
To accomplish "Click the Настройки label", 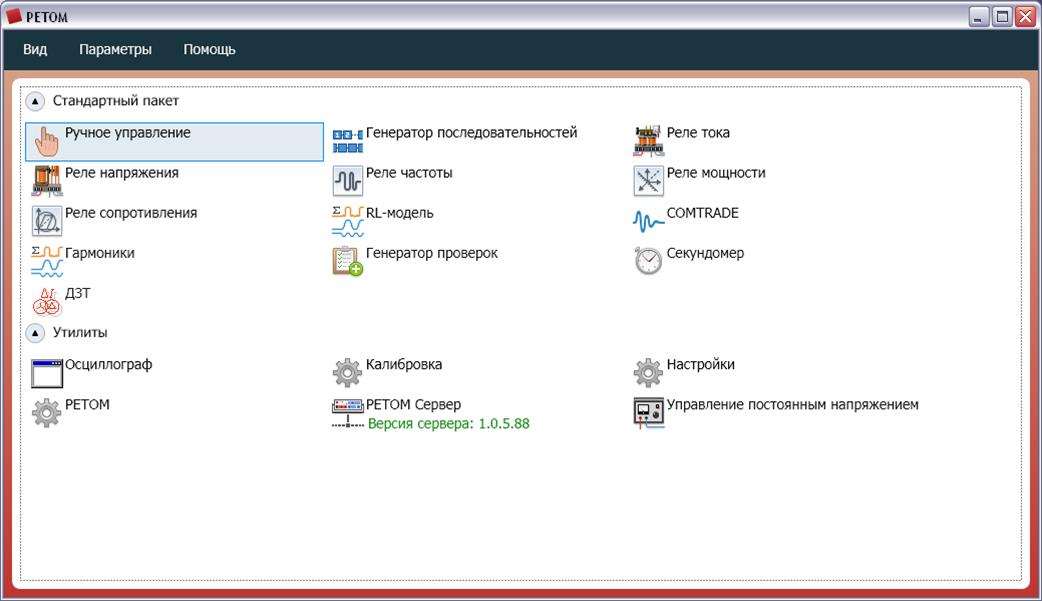I will (x=700, y=364).
